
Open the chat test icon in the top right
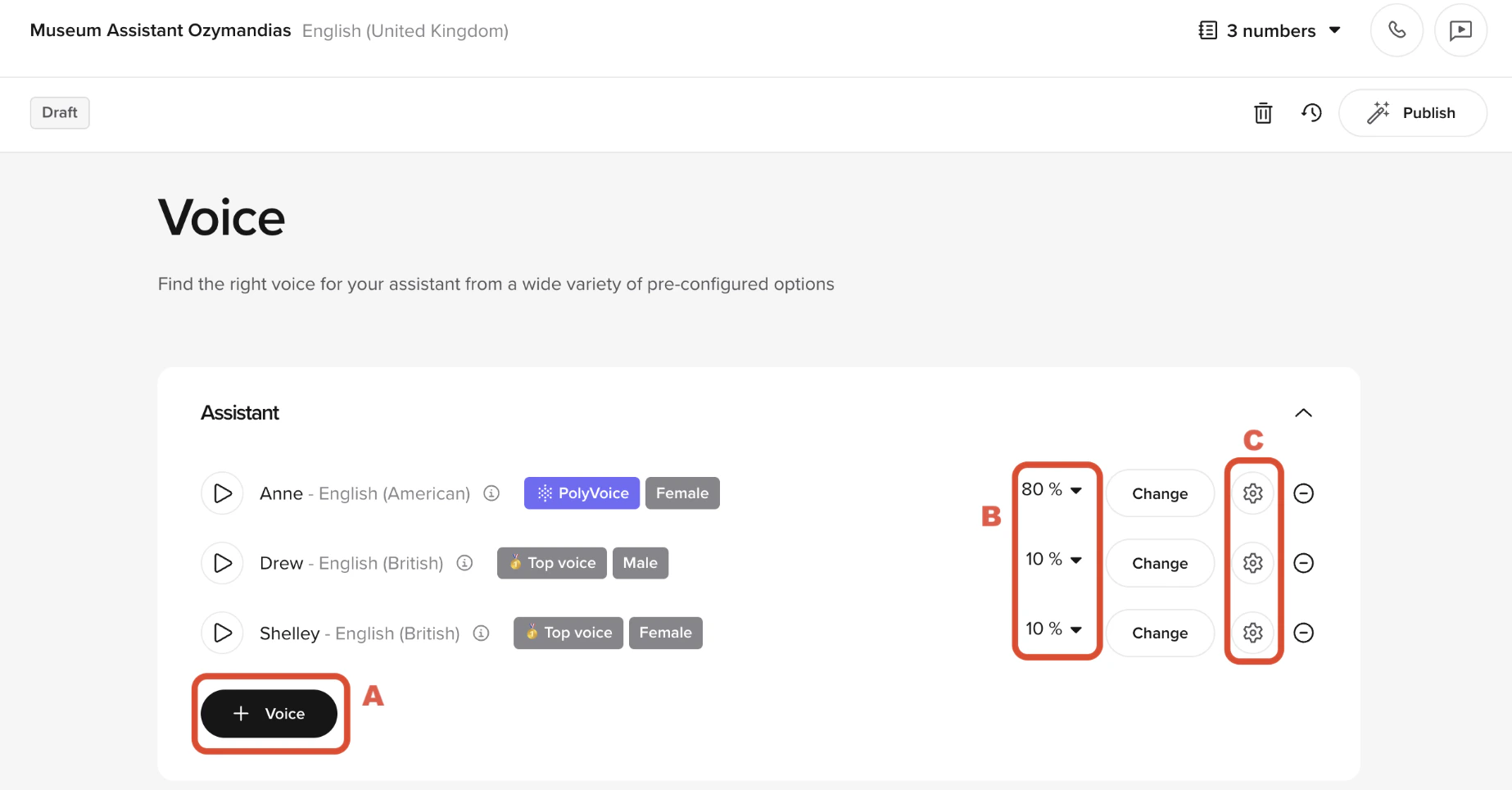(x=1461, y=30)
